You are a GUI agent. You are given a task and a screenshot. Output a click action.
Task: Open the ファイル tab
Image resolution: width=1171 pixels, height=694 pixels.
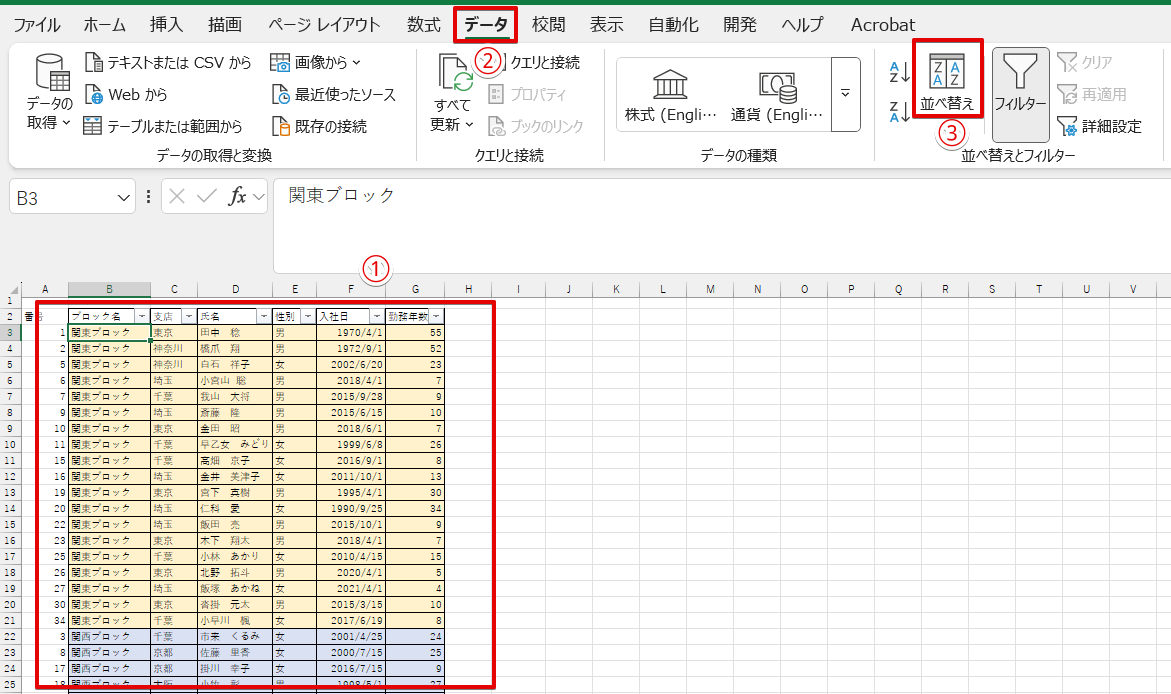point(37,25)
